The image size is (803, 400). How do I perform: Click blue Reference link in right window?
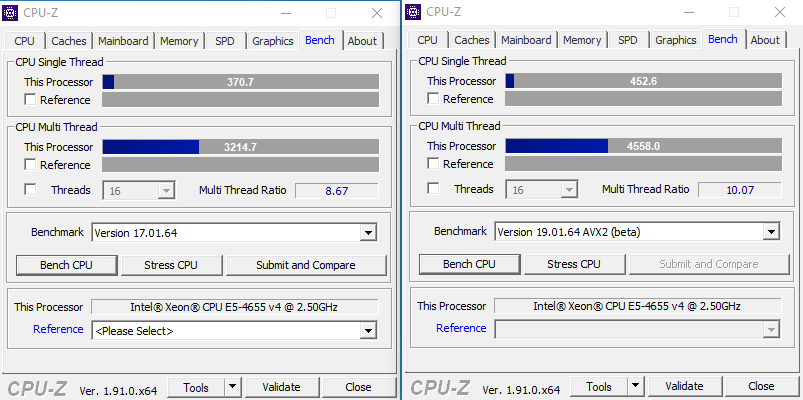click(x=461, y=328)
